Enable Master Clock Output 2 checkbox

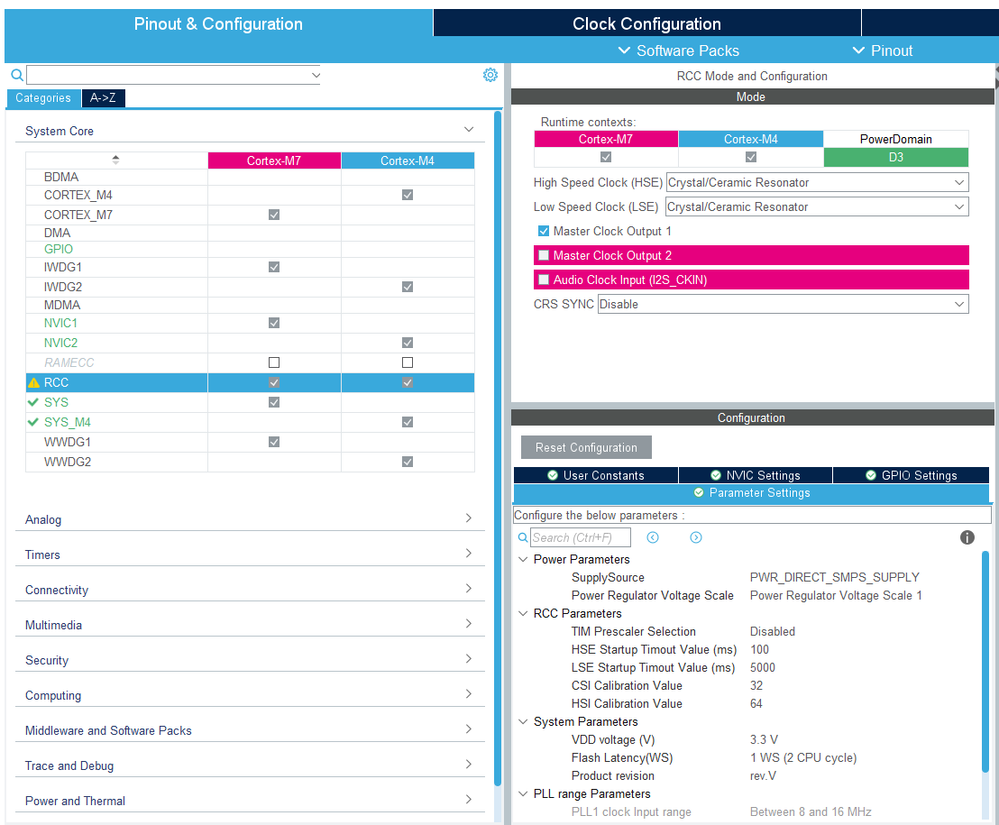click(543, 255)
